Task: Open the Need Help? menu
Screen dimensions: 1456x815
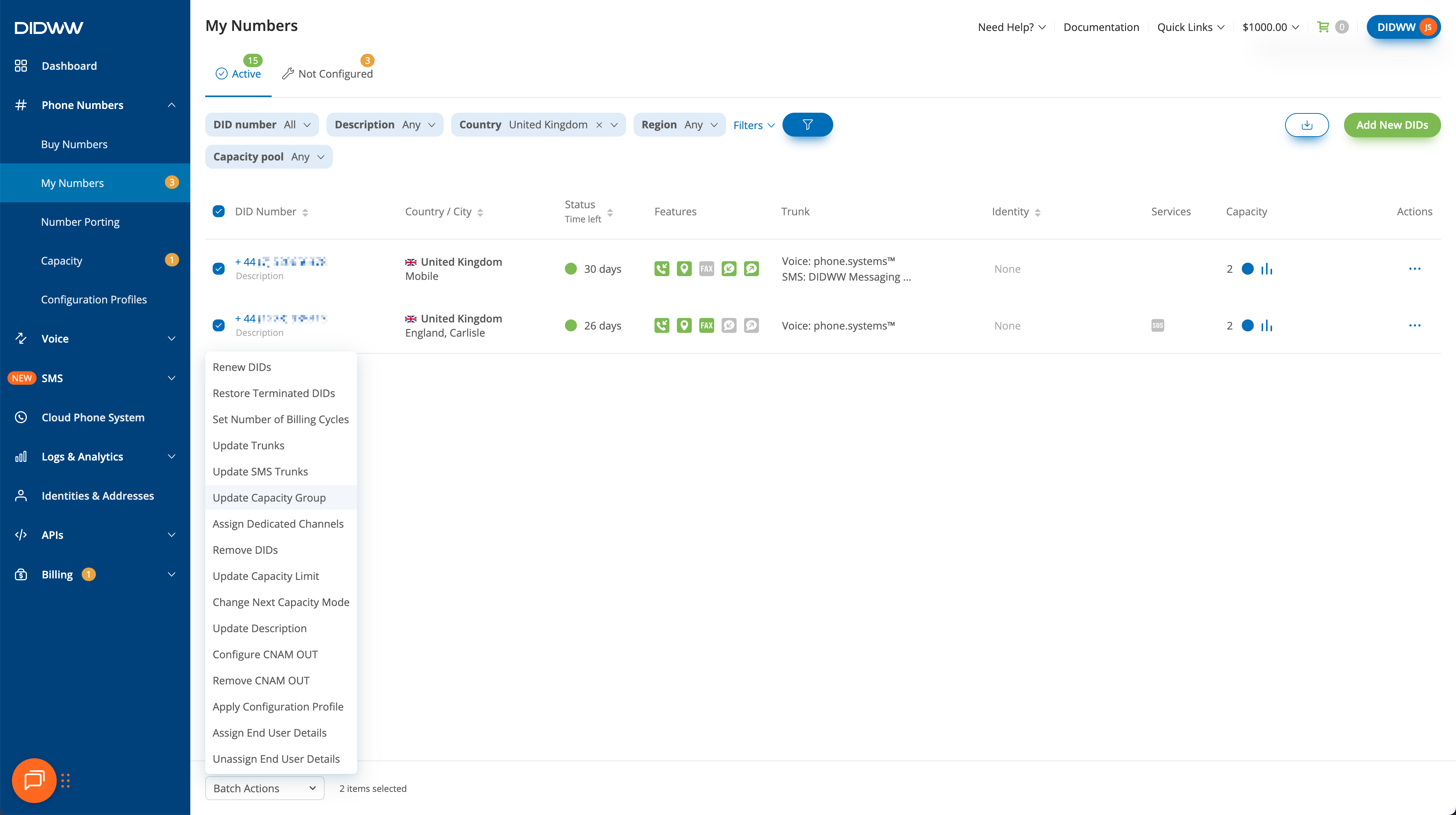Action: pyautogui.click(x=1012, y=27)
